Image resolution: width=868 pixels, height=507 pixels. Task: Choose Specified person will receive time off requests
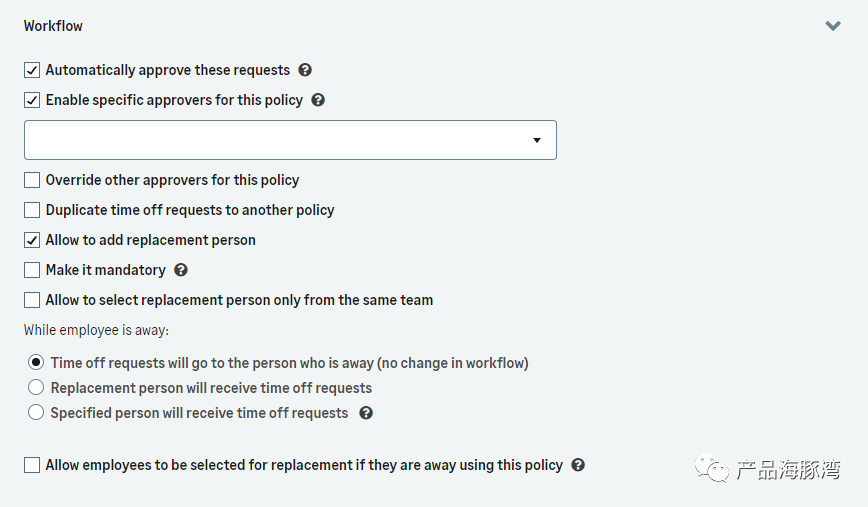coord(36,413)
